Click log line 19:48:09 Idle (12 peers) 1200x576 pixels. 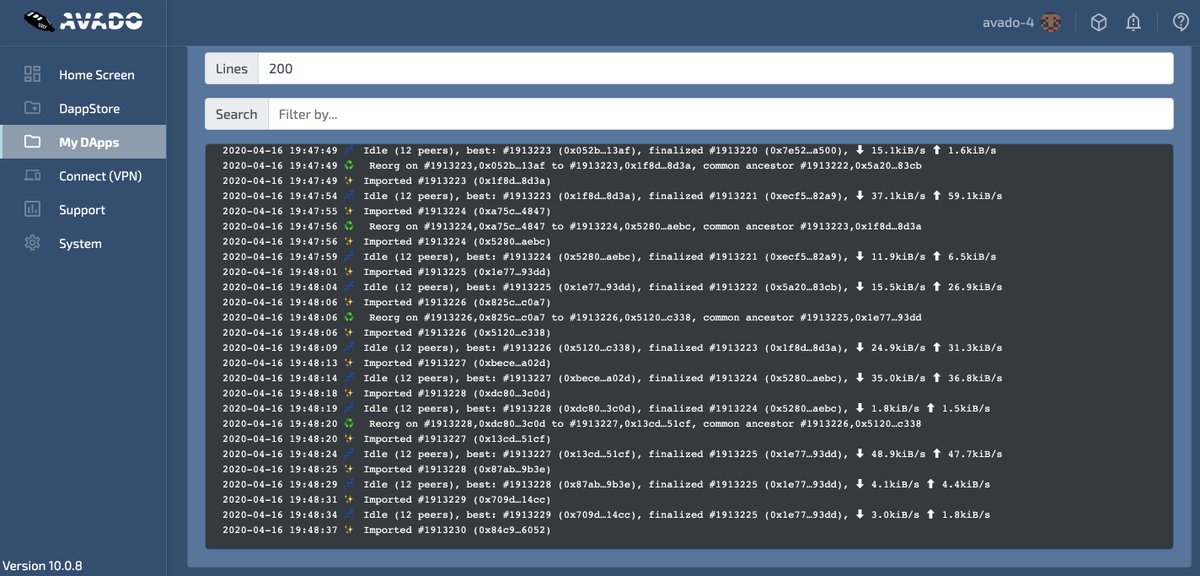click(612, 348)
